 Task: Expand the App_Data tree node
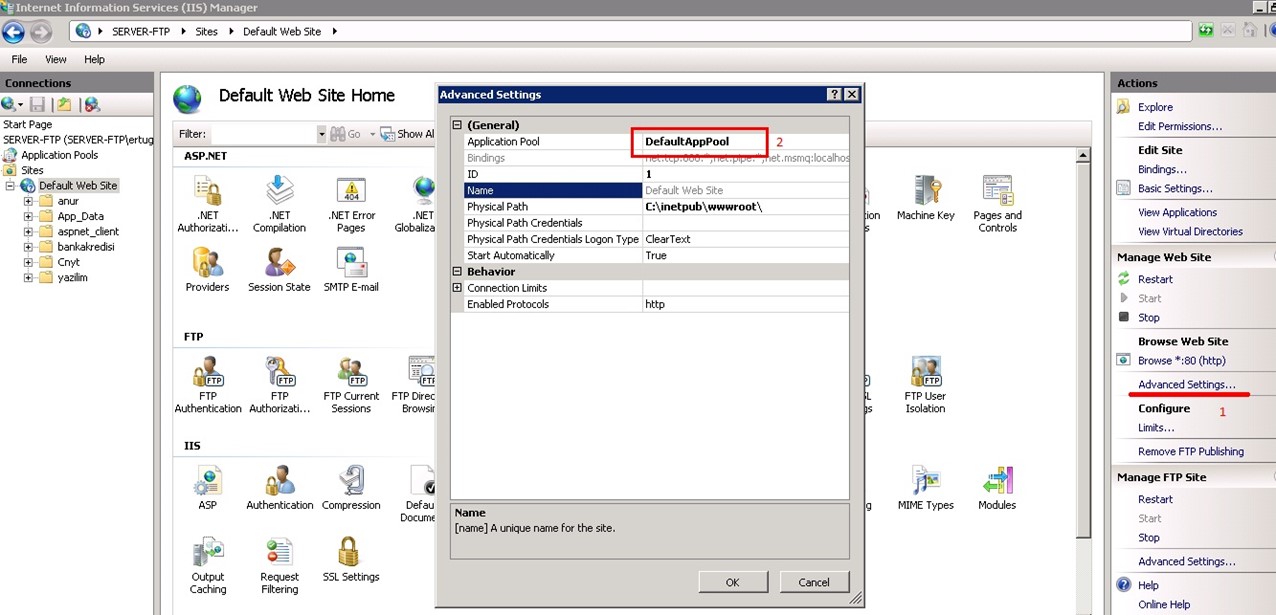click(x=30, y=216)
